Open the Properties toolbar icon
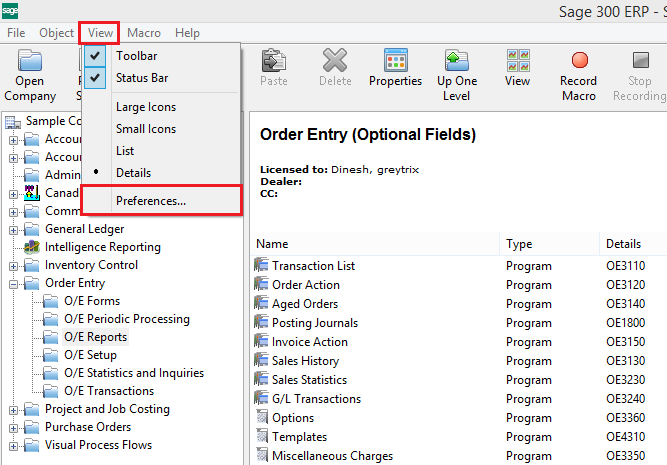 click(396, 60)
